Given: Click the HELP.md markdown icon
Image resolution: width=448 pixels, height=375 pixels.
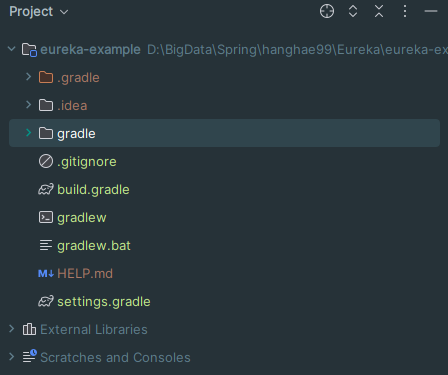Looking at the screenshot, I should [46, 274].
